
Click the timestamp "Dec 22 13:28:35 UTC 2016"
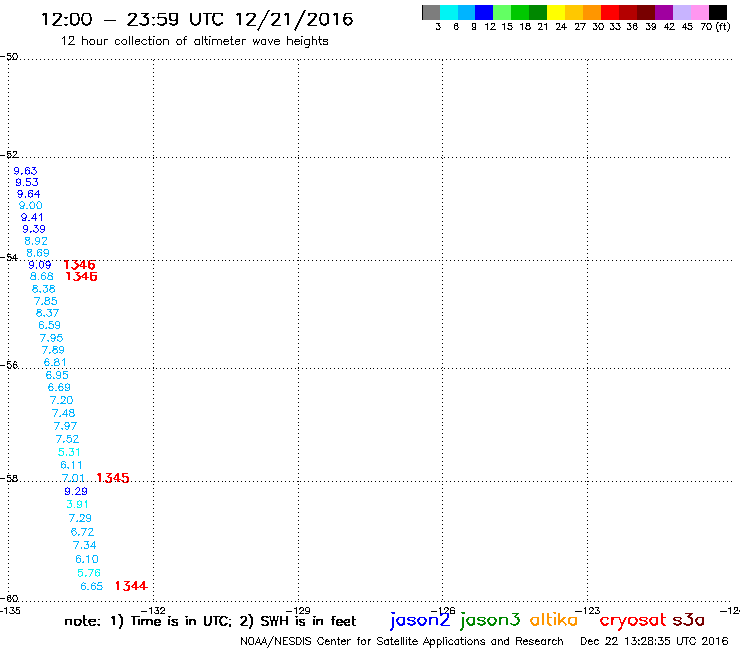tap(654, 641)
